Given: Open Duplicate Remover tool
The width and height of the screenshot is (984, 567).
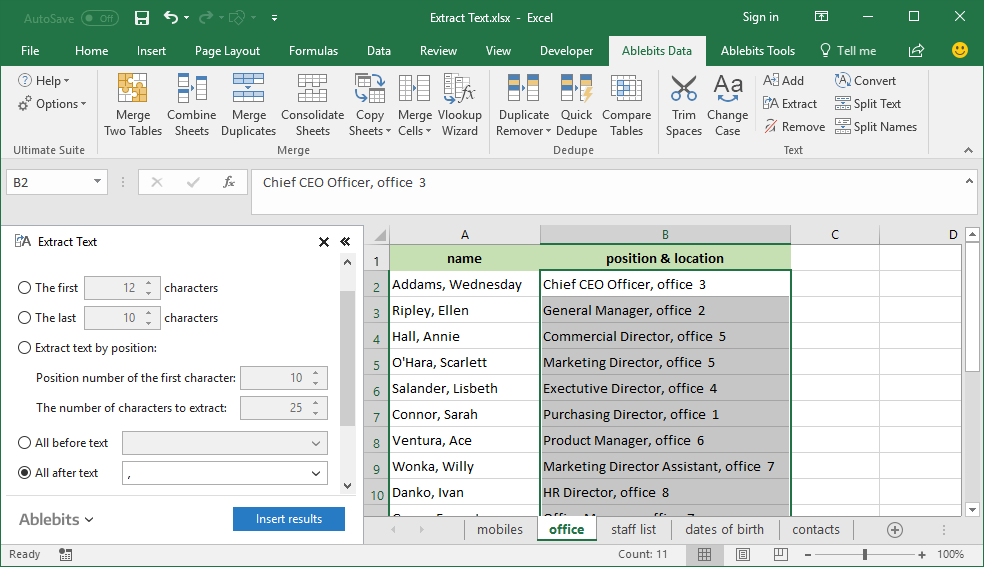Looking at the screenshot, I should click(x=523, y=105).
